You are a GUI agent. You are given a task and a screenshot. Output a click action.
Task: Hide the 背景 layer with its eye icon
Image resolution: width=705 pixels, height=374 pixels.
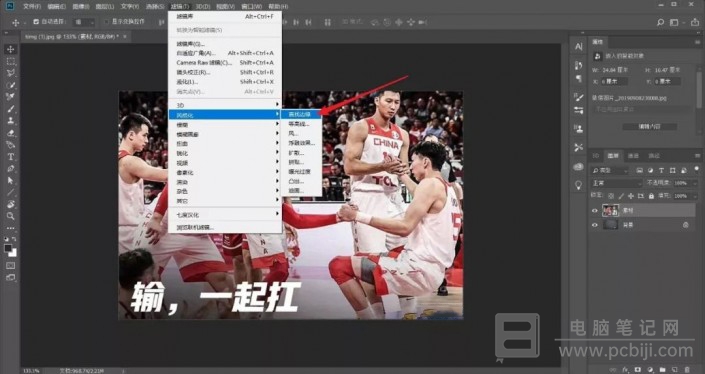pos(595,225)
